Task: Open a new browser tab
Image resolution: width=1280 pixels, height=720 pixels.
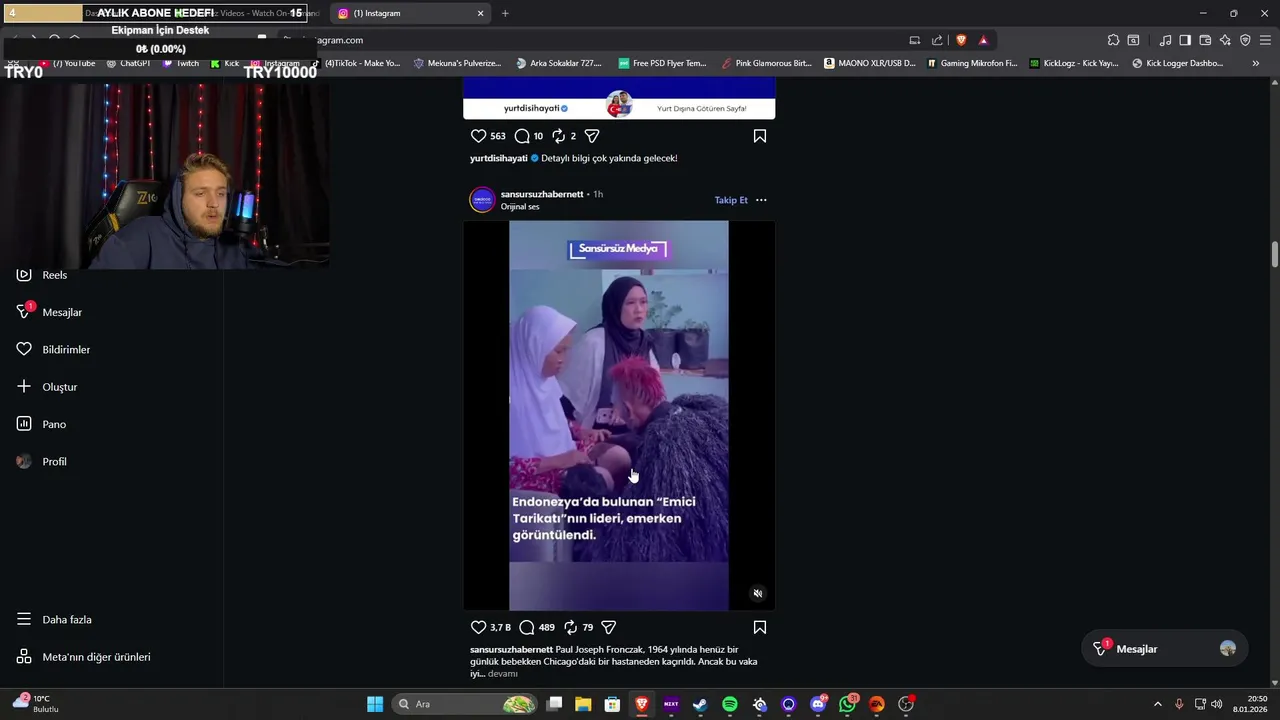Action: click(x=505, y=13)
